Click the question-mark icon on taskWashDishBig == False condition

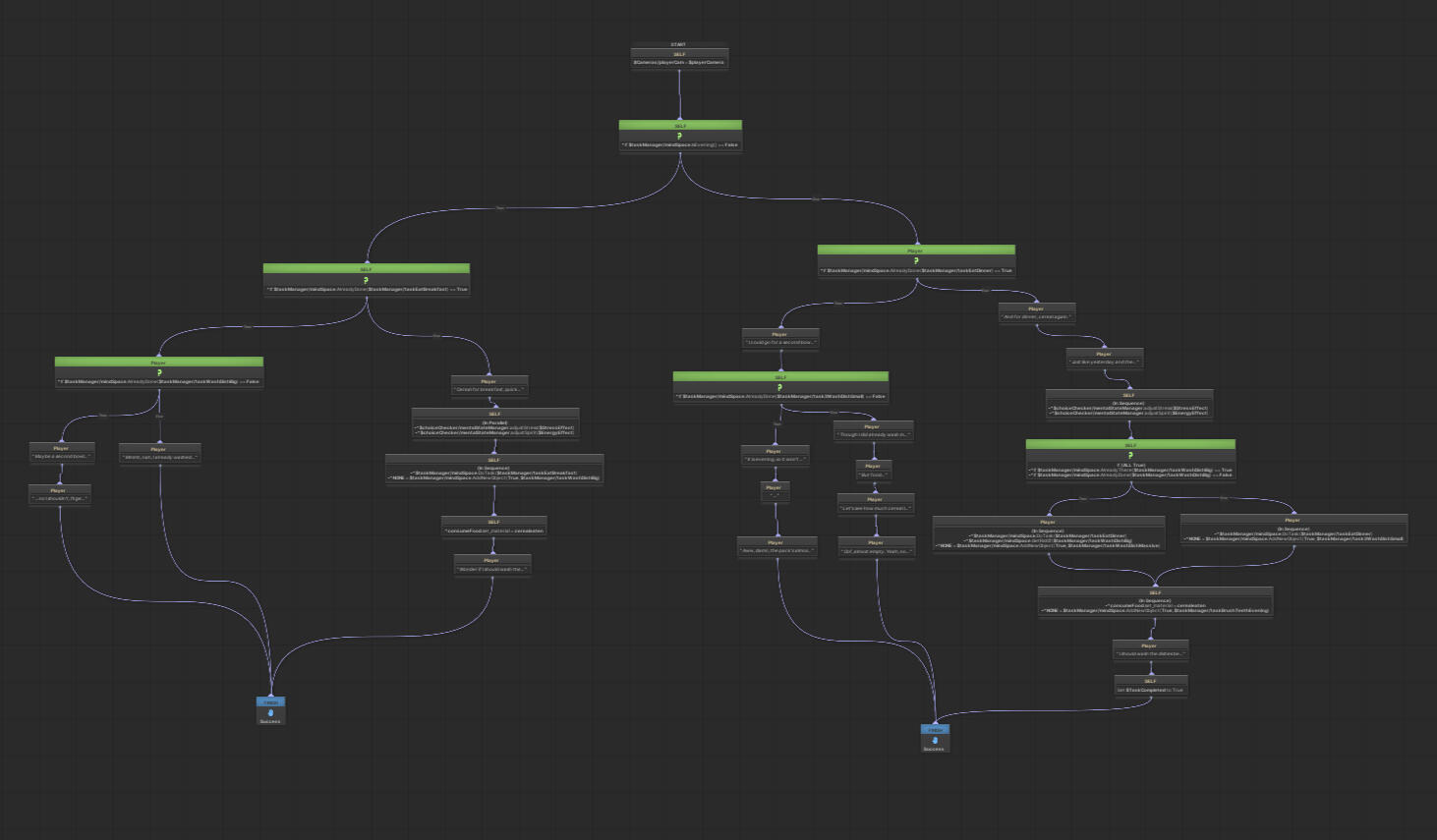[x=158, y=372]
